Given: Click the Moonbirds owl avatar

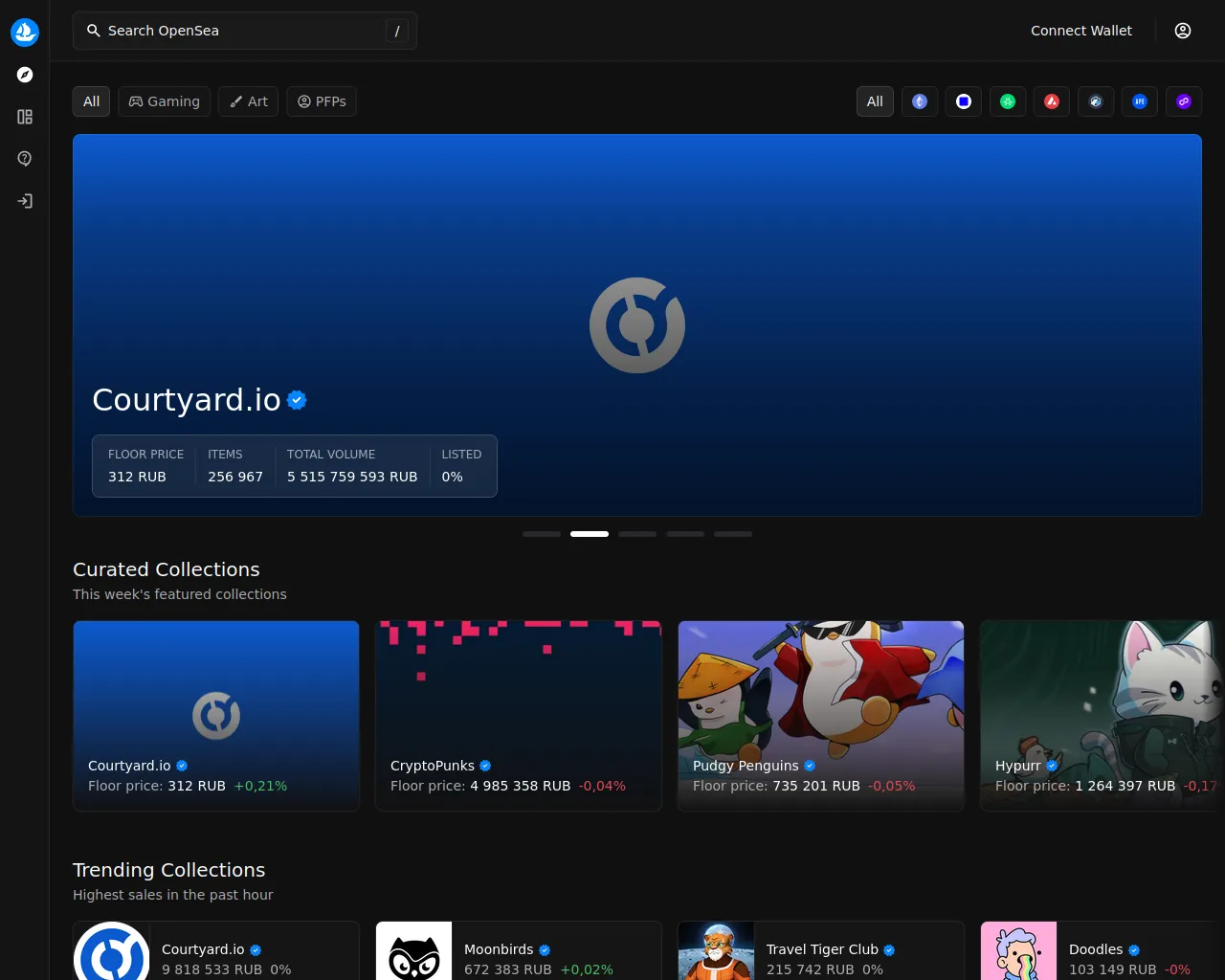Looking at the screenshot, I should tap(414, 951).
